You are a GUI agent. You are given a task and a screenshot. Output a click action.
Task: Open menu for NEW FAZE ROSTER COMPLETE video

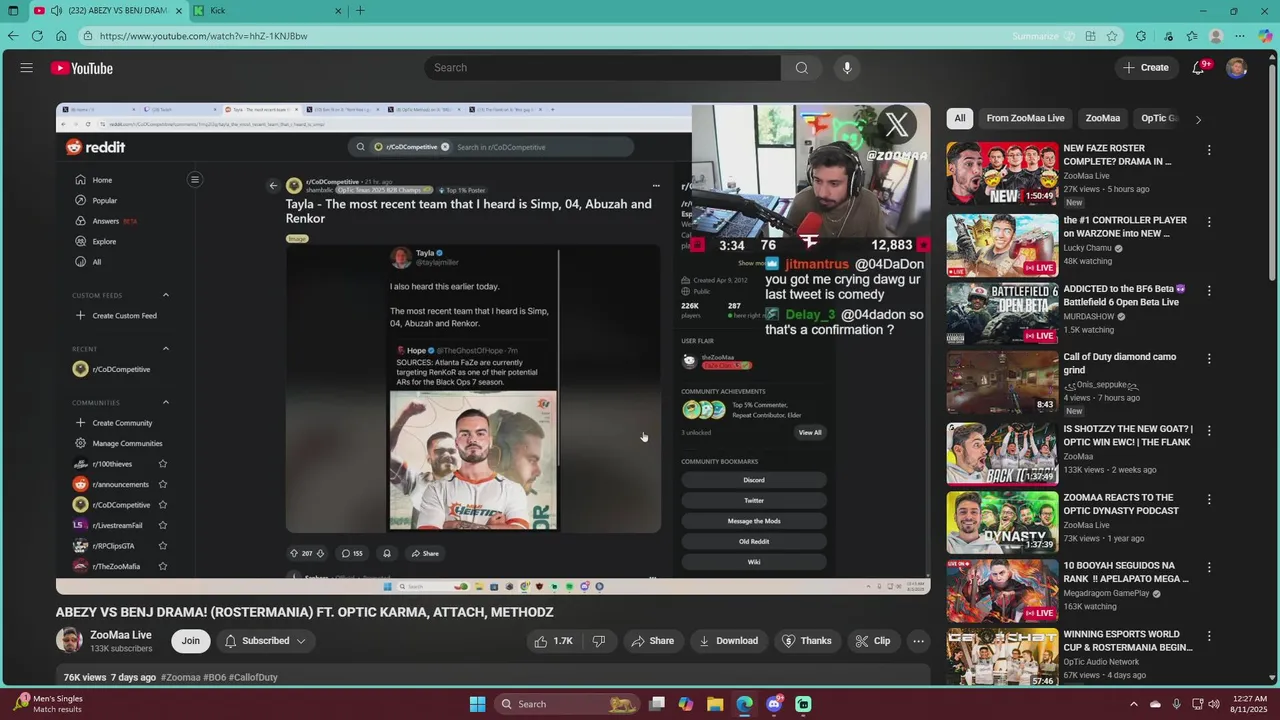click(1209, 150)
